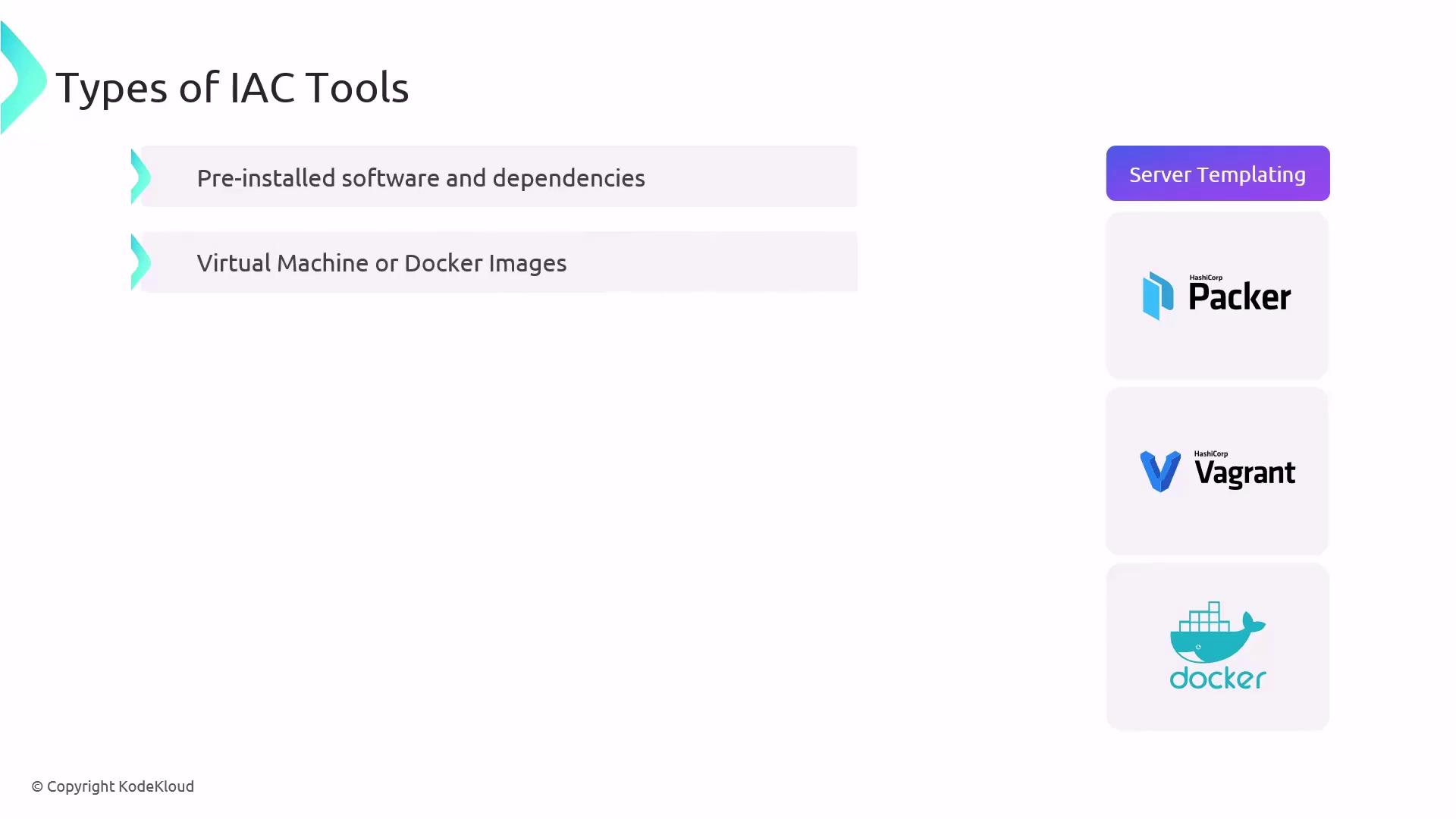
Task: Click the Copyright KodeKloud footer text
Action: (x=112, y=786)
